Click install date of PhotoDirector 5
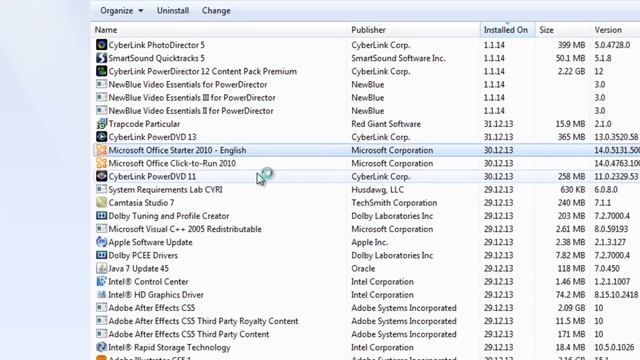 [494, 45]
